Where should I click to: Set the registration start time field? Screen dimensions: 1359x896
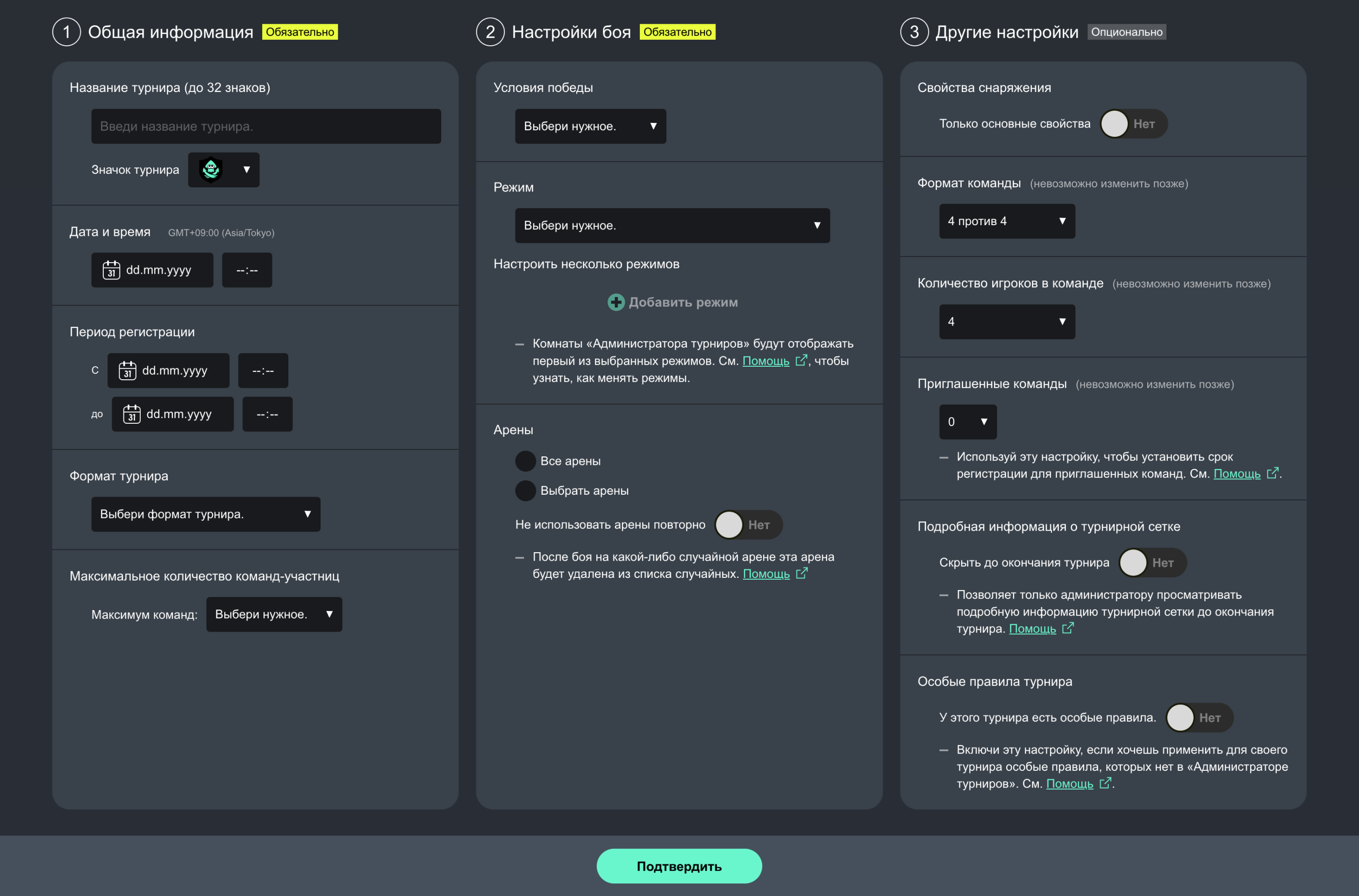[263, 370]
